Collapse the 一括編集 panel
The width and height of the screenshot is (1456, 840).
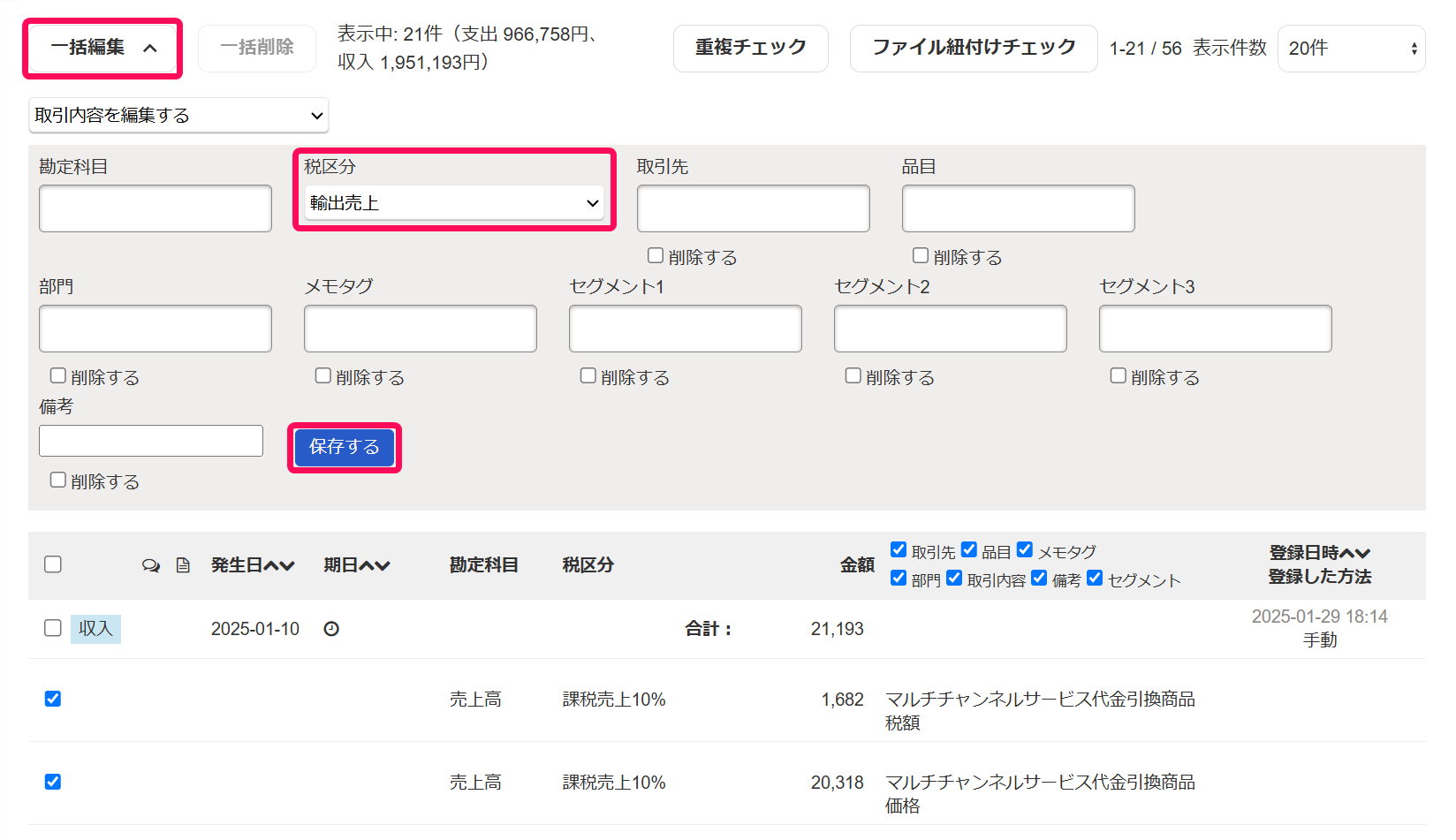pos(103,48)
